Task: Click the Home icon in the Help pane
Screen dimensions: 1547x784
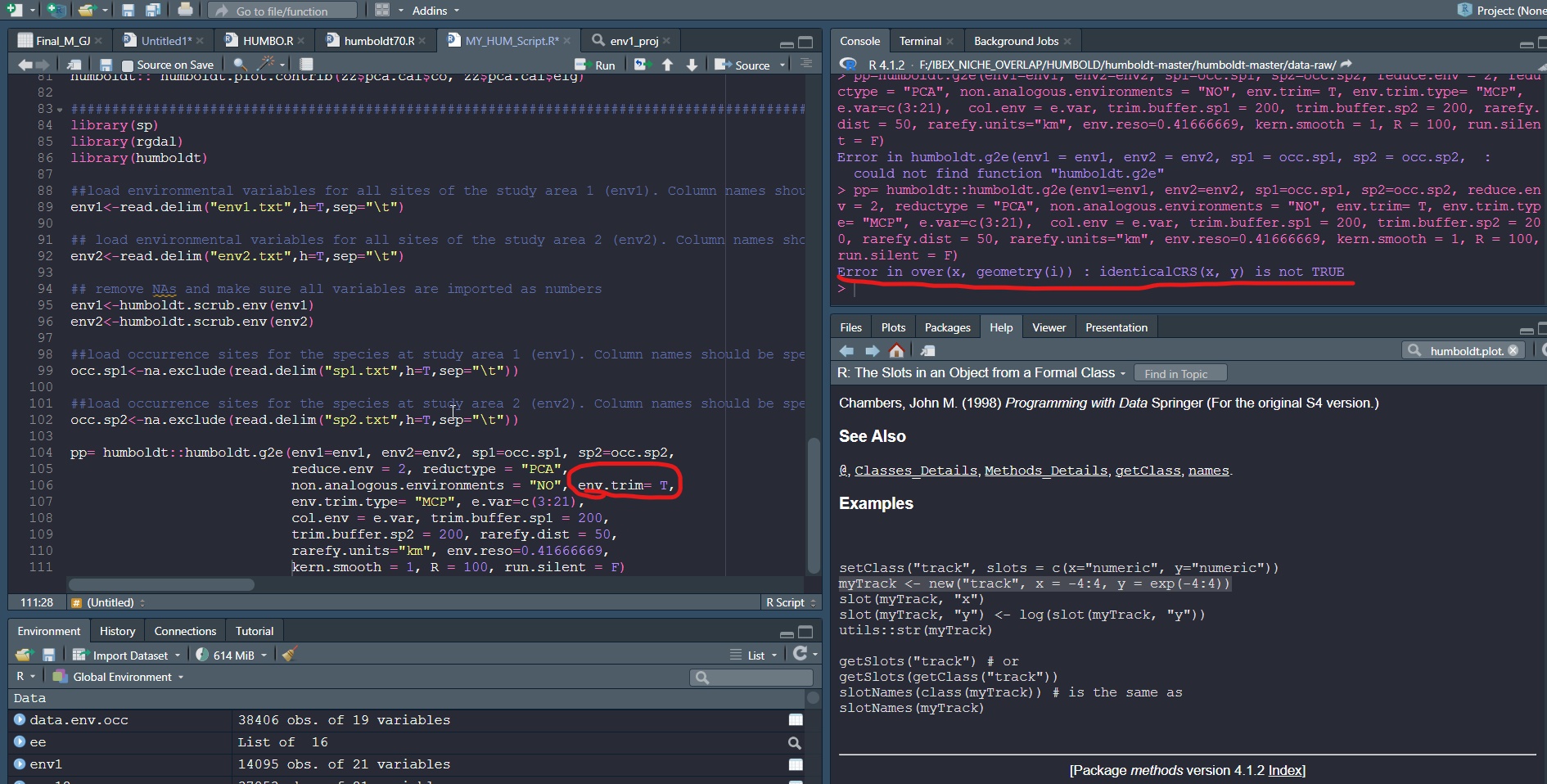Action: click(x=896, y=350)
